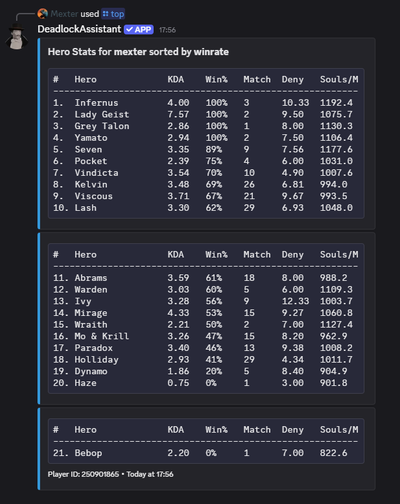Click the Hero Stats embed title
400x504 pixels.
tap(138, 52)
